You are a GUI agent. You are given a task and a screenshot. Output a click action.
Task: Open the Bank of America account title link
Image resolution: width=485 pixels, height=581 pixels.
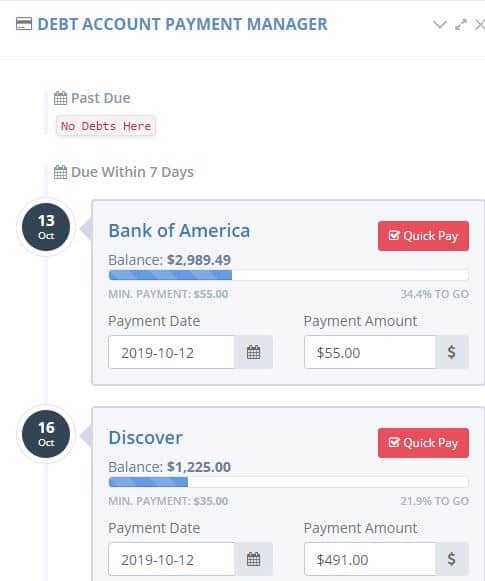pyautogui.click(x=179, y=231)
